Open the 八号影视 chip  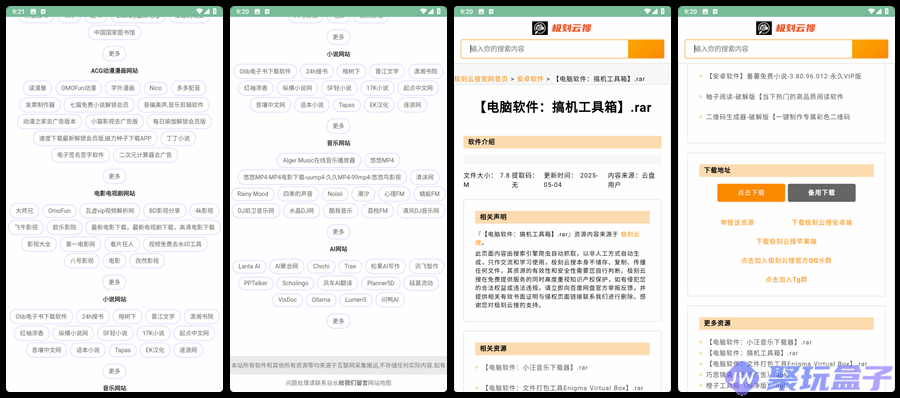82,261
